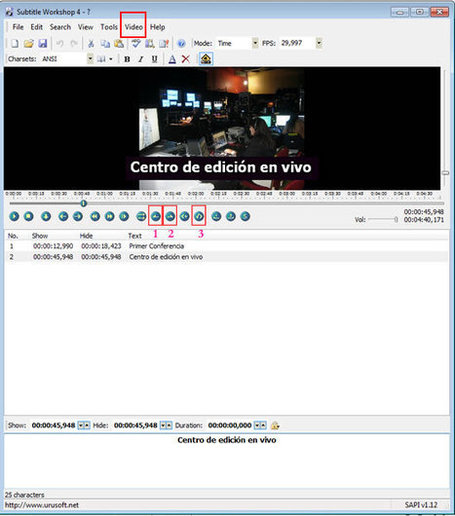The width and height of the screenshot is (455, 516).
Task: Click the Copy icon in toolbar
Action: point(105,43)
